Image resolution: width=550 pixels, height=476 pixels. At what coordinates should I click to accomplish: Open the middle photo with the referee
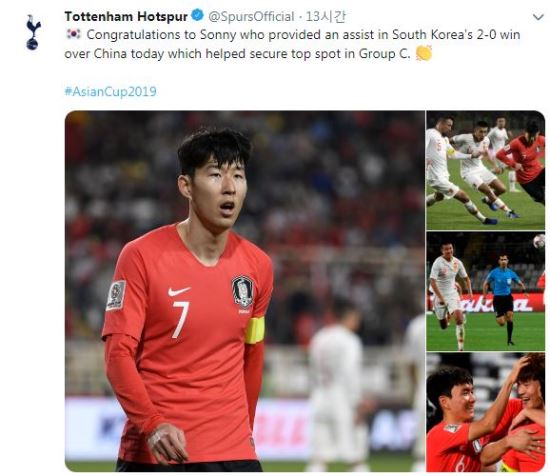point(485,291)
